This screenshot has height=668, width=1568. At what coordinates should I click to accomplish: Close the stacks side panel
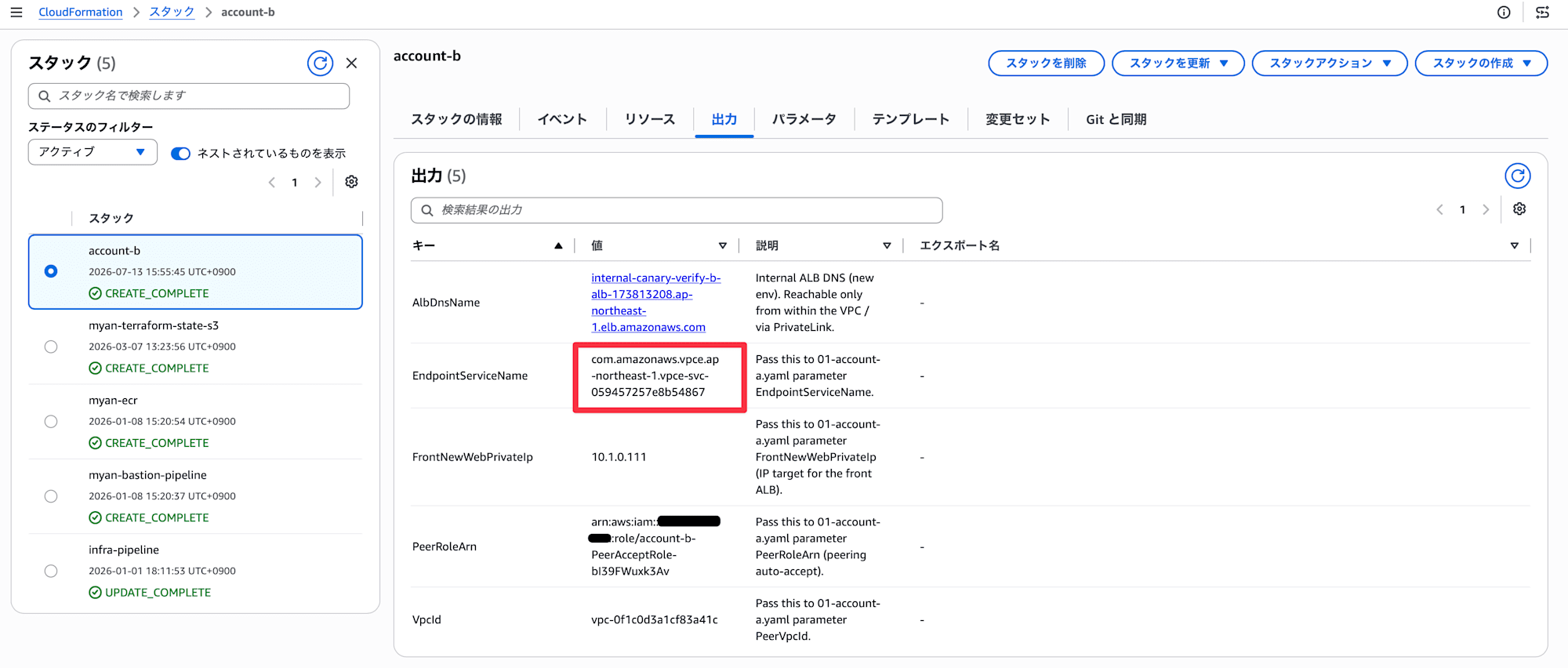[352, 63]
